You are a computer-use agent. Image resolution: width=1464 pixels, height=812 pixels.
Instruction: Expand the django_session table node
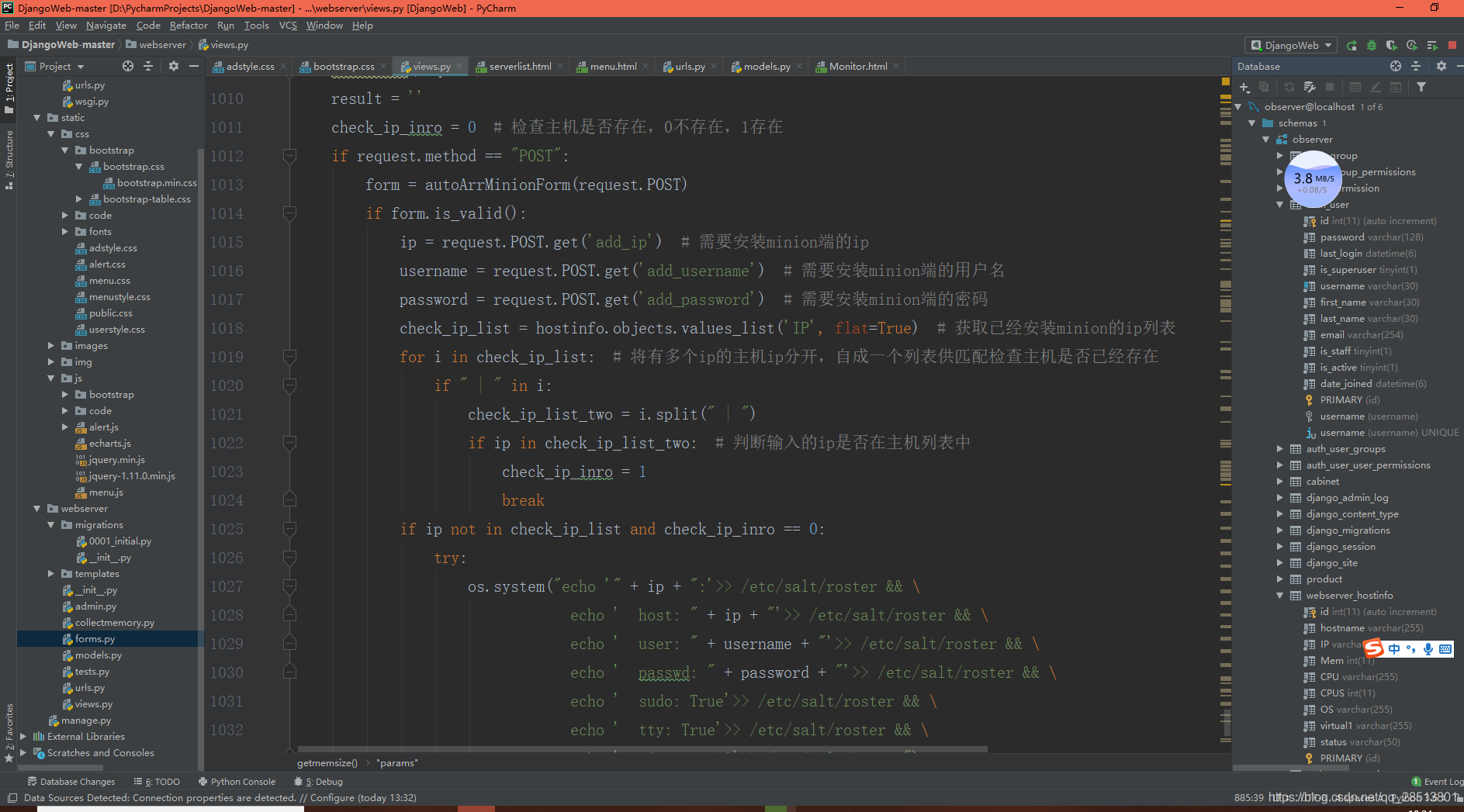click(x=1280, y=547)
